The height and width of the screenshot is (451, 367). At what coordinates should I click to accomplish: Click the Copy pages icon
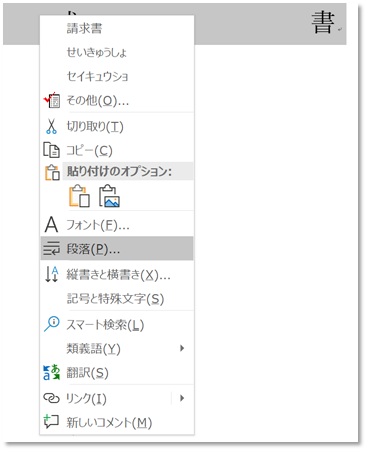click(x=51, y=150)
